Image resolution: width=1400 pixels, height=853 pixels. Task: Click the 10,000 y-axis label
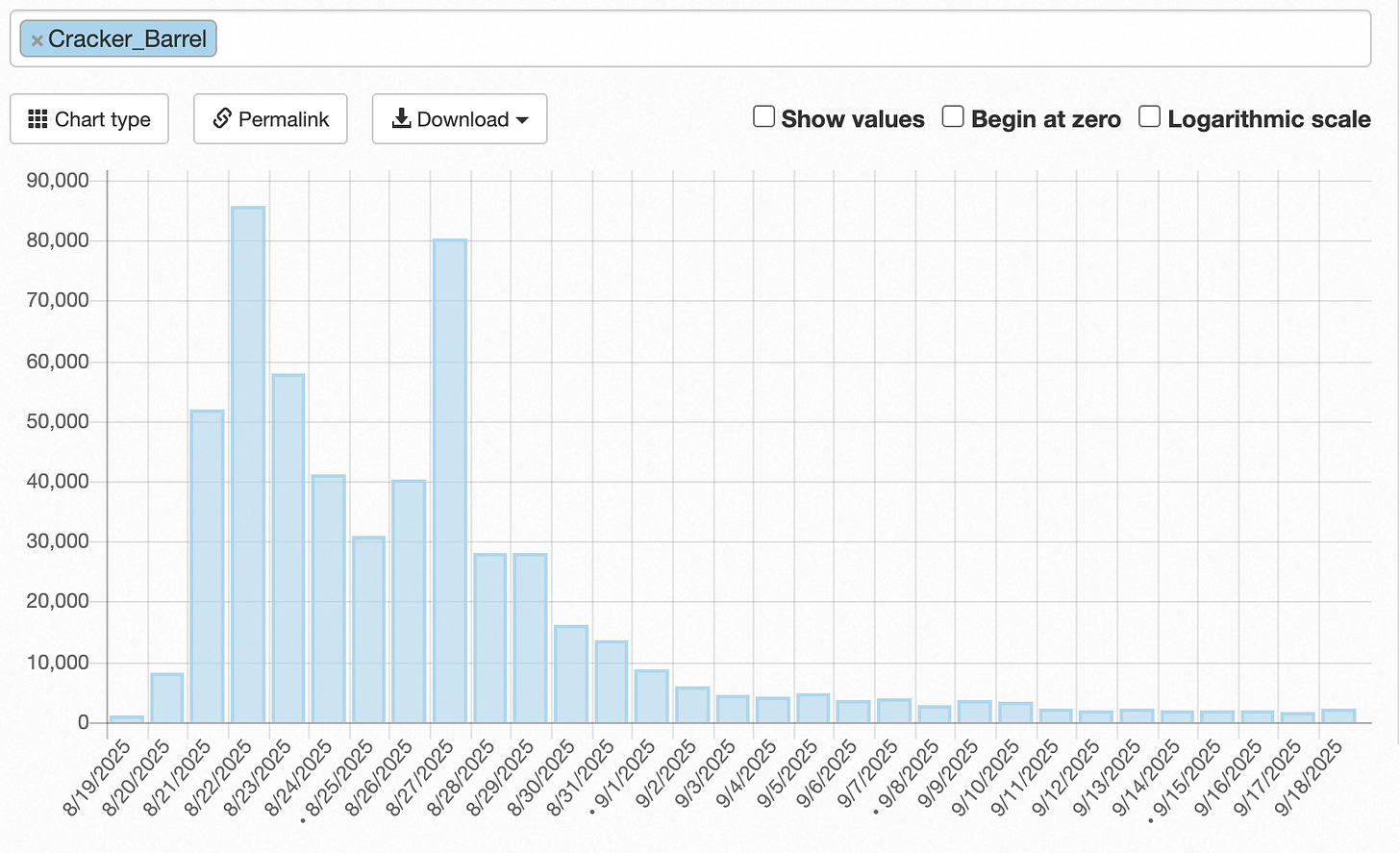pyautogui.click(x=58, y=663)
